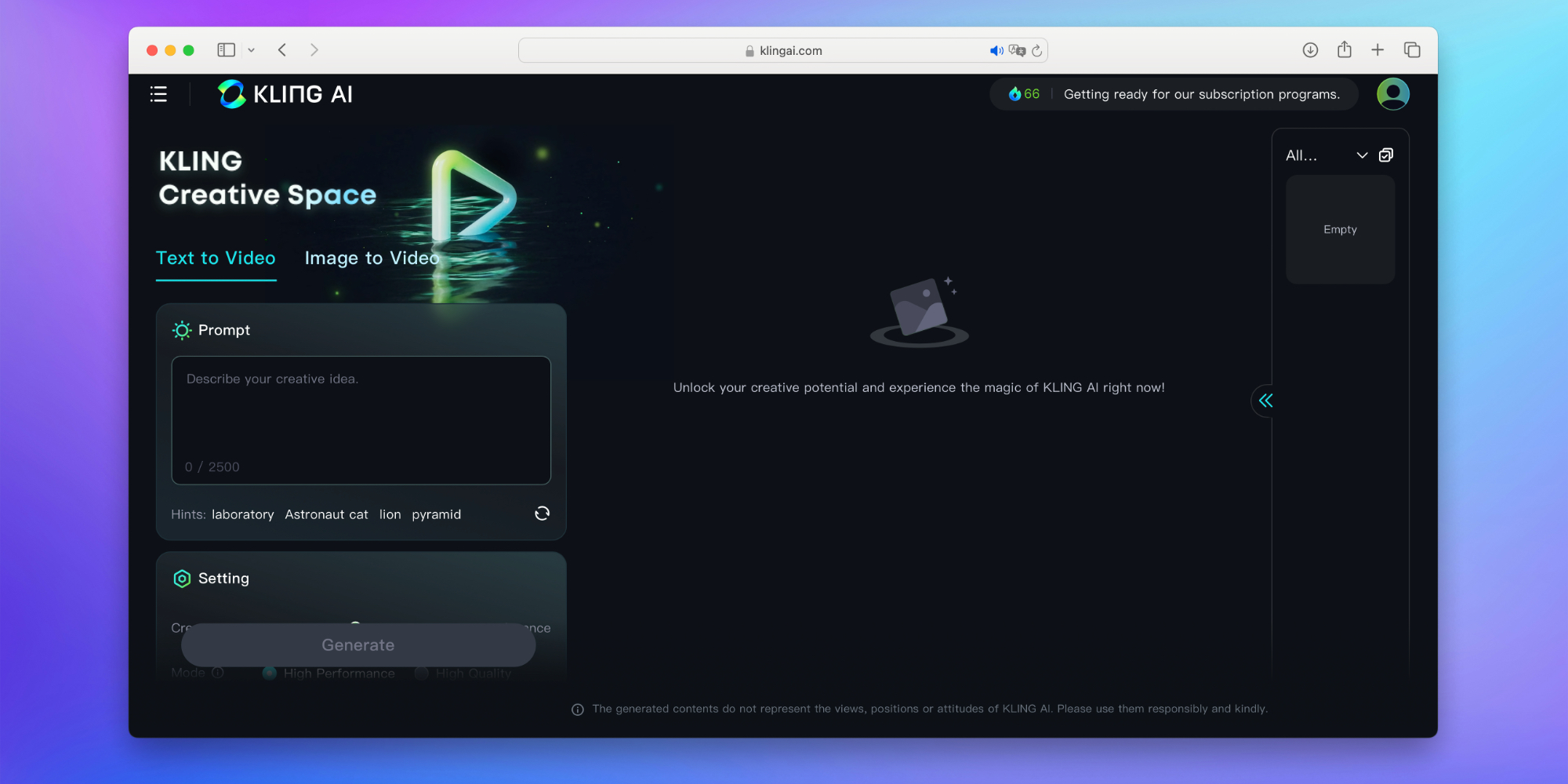Click the Generate button
Image resolution: width=1568 pixels, height=784 pixels.
tap(358, 645)
